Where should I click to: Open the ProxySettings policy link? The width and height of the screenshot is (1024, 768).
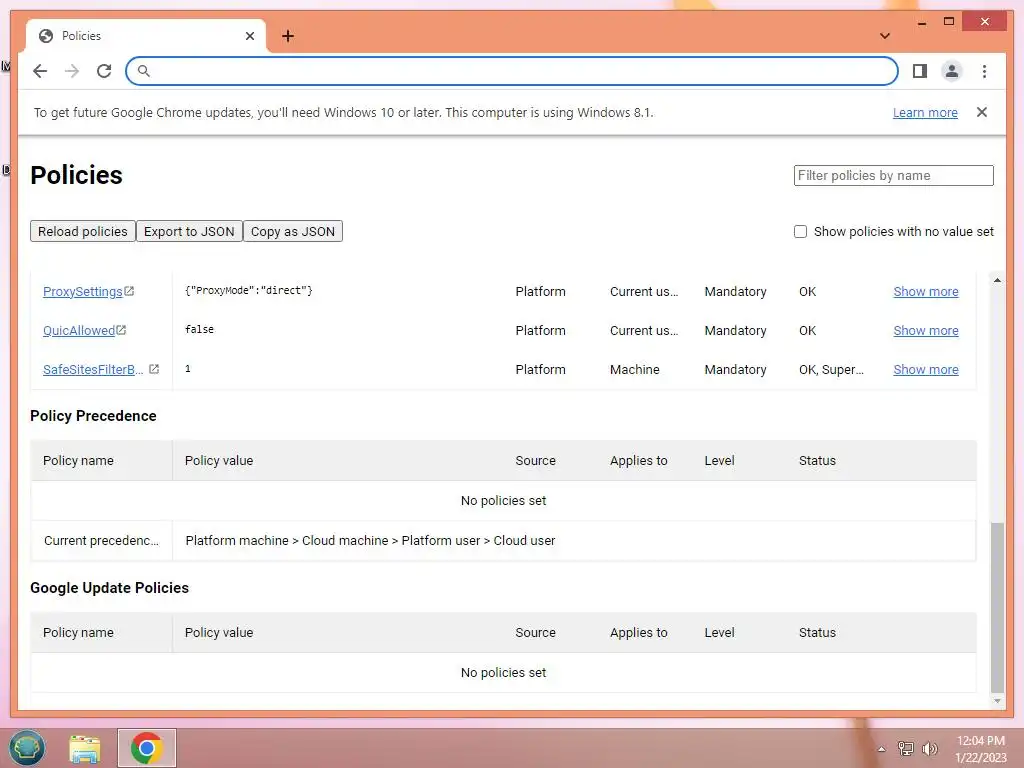(x=82, y=291)
